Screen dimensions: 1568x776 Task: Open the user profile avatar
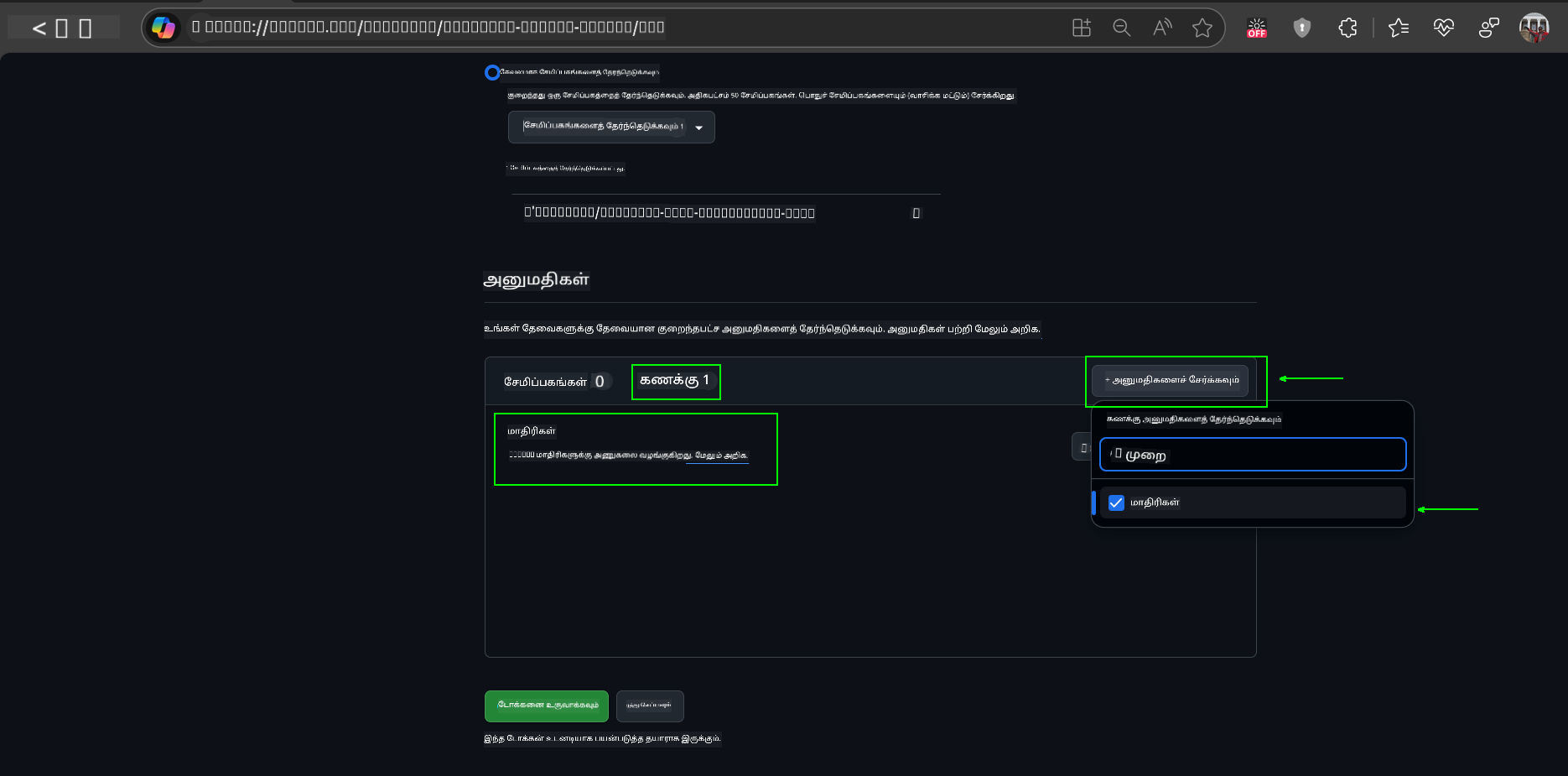[1534, 28]
